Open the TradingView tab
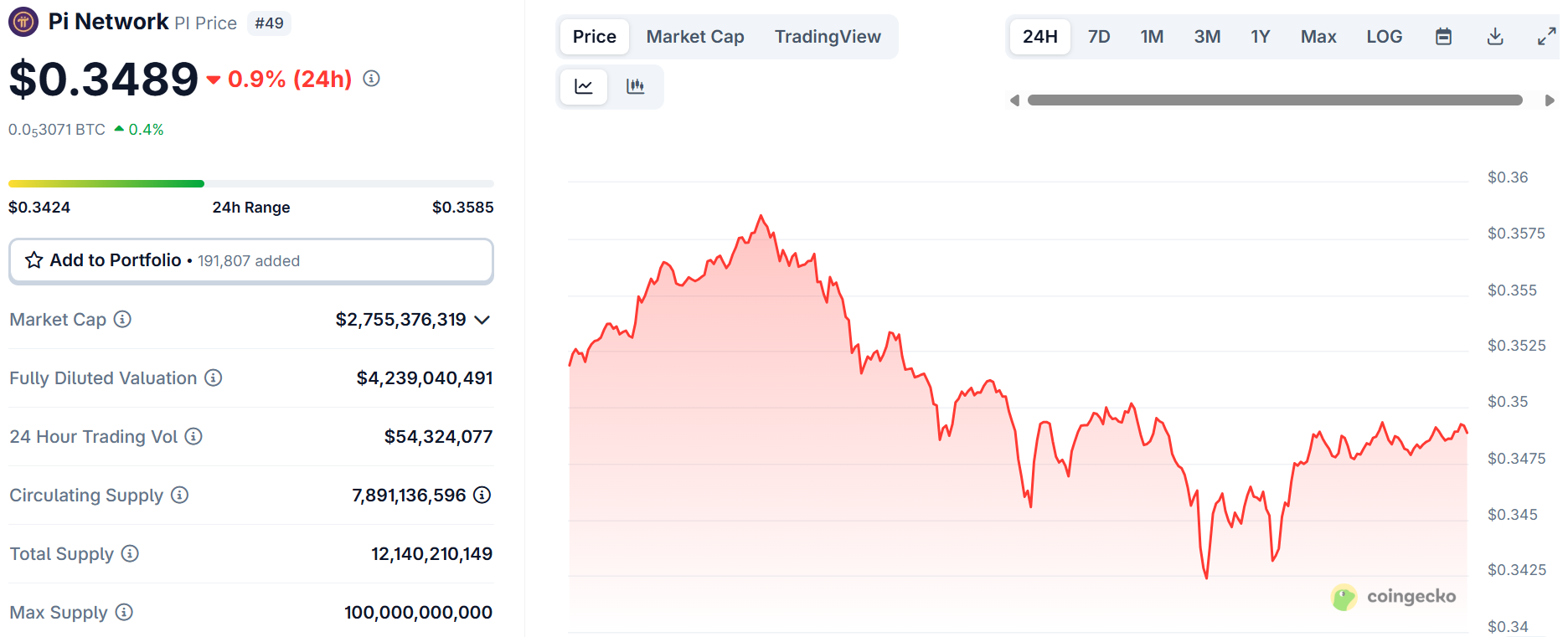1568x637 pixels. (828, 36)
